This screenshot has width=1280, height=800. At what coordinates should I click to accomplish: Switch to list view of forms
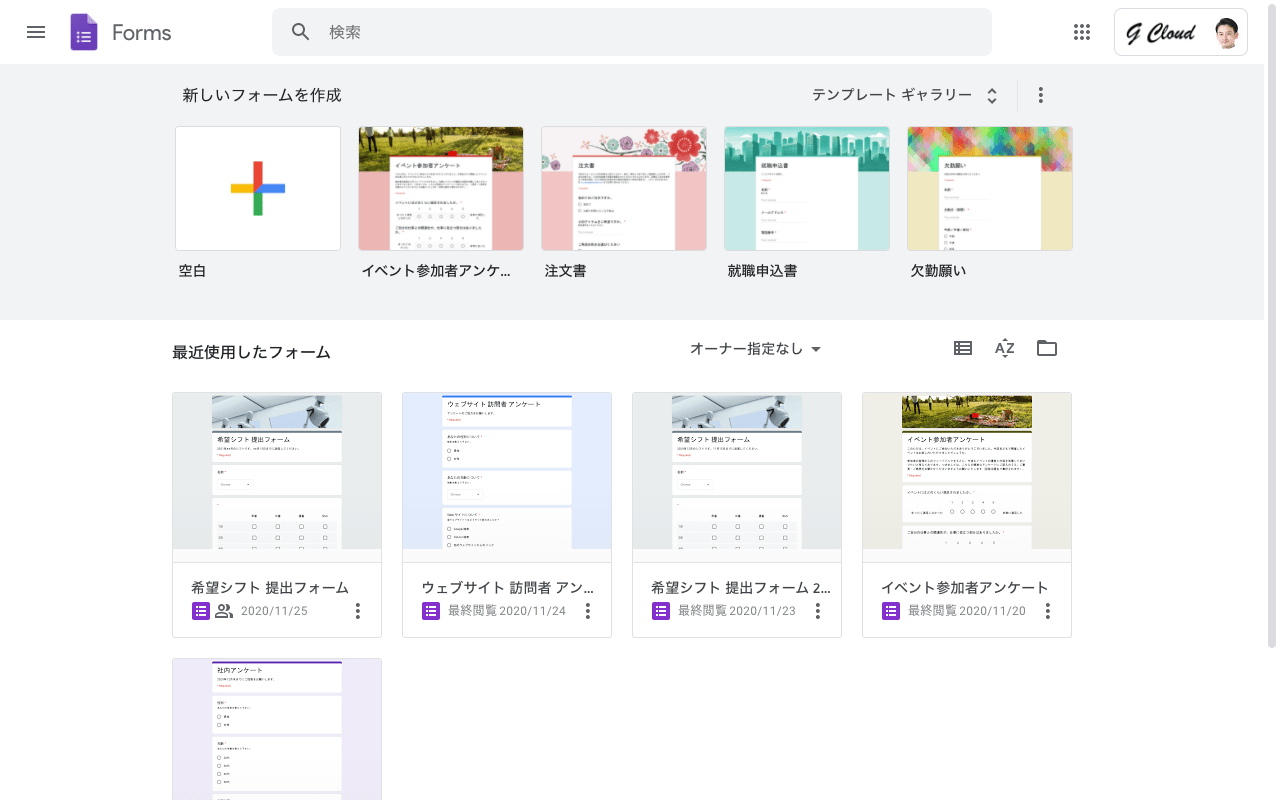pyautogui.click(x=963, y=348)
